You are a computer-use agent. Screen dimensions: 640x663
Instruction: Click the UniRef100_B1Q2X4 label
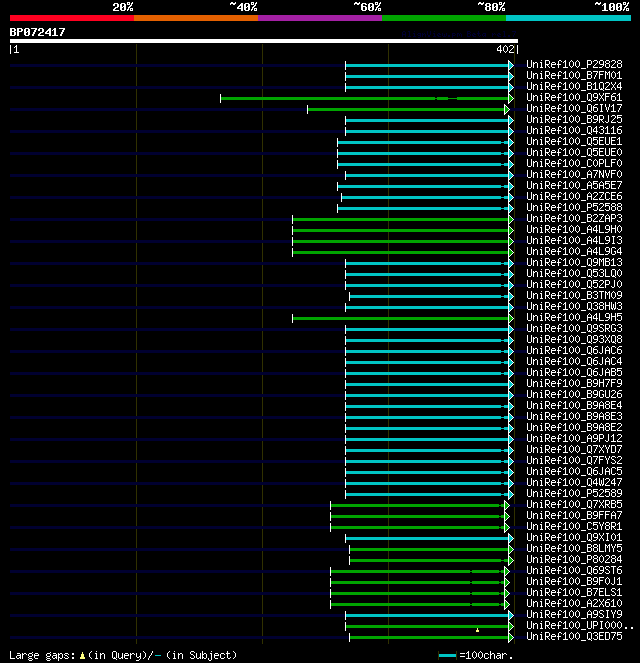574,86
